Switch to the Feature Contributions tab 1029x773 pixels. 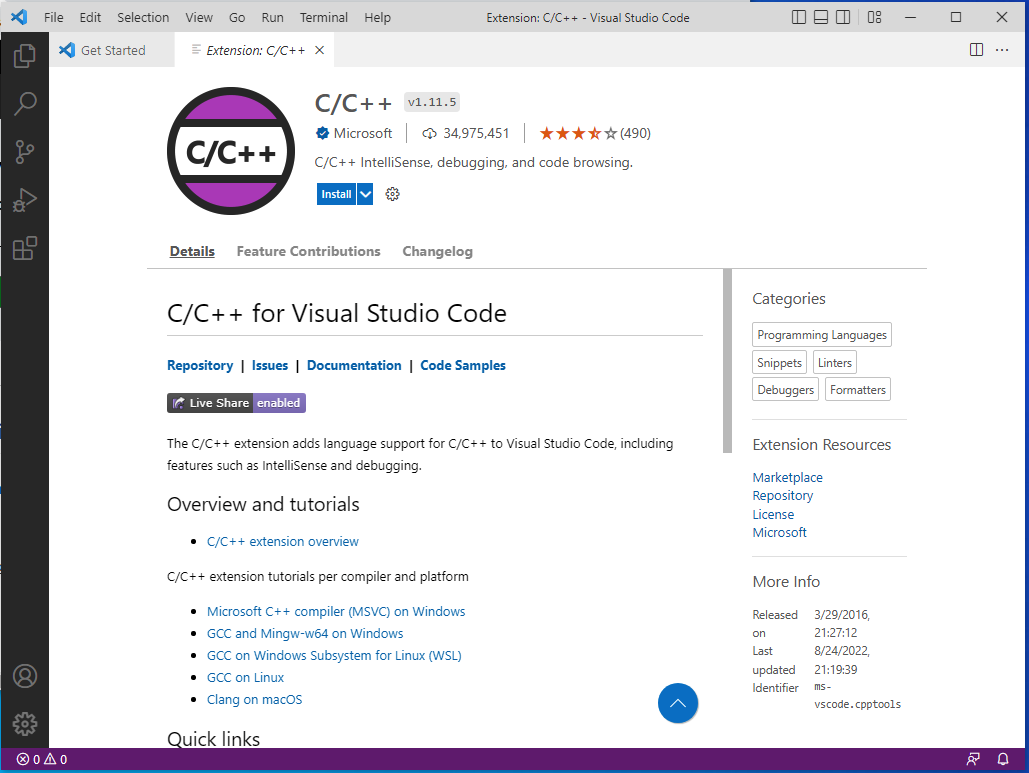click(308, 252)
